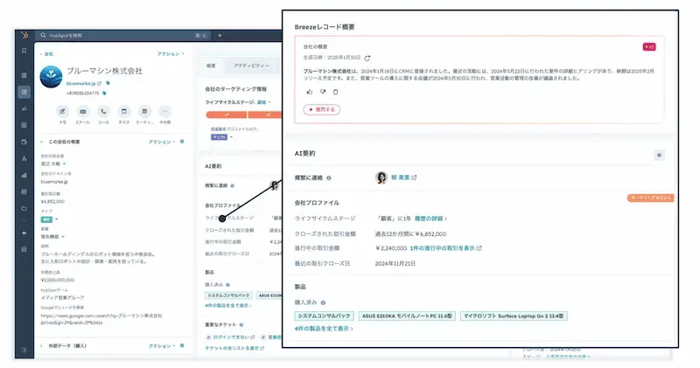Open the ログインできない ticket link
700x368 pixels.
coord(230,337)
